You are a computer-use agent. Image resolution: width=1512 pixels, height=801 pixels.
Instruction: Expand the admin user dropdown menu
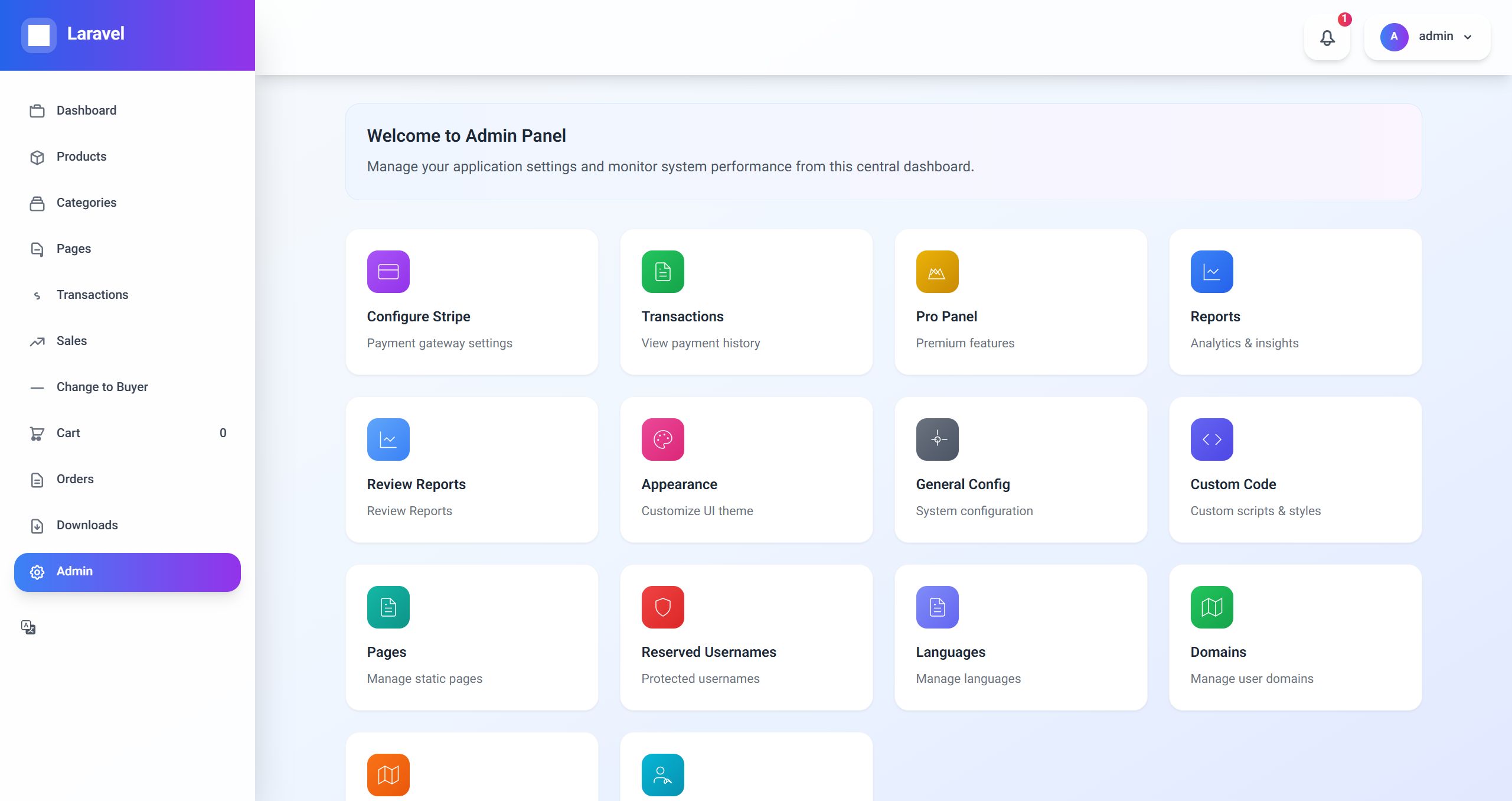pyautogui.click(x=1468, y=37)
